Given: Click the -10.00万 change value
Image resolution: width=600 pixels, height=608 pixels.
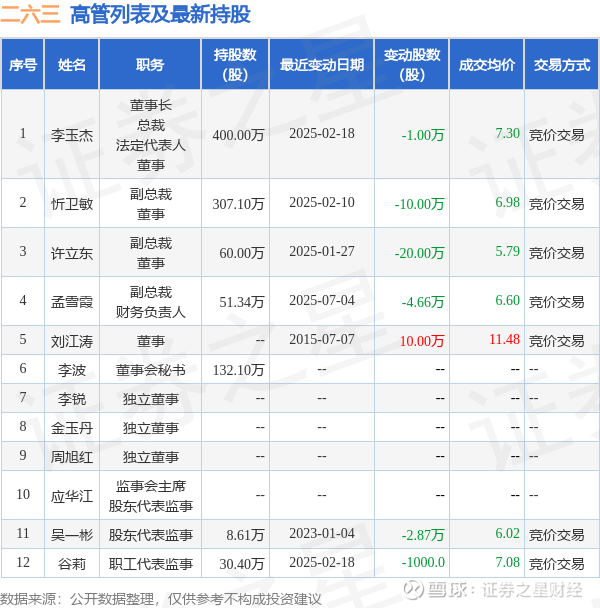Looking at the screenshot, I should tap(419, 204).
